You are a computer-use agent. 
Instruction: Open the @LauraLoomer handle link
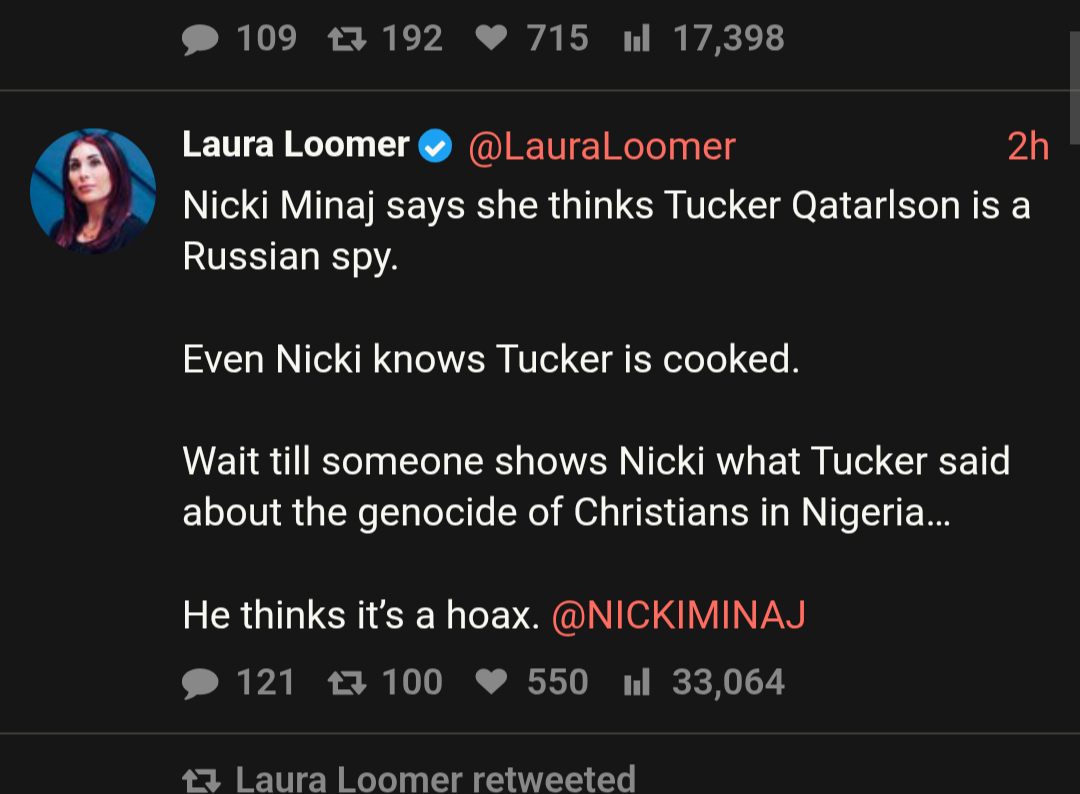601,146
